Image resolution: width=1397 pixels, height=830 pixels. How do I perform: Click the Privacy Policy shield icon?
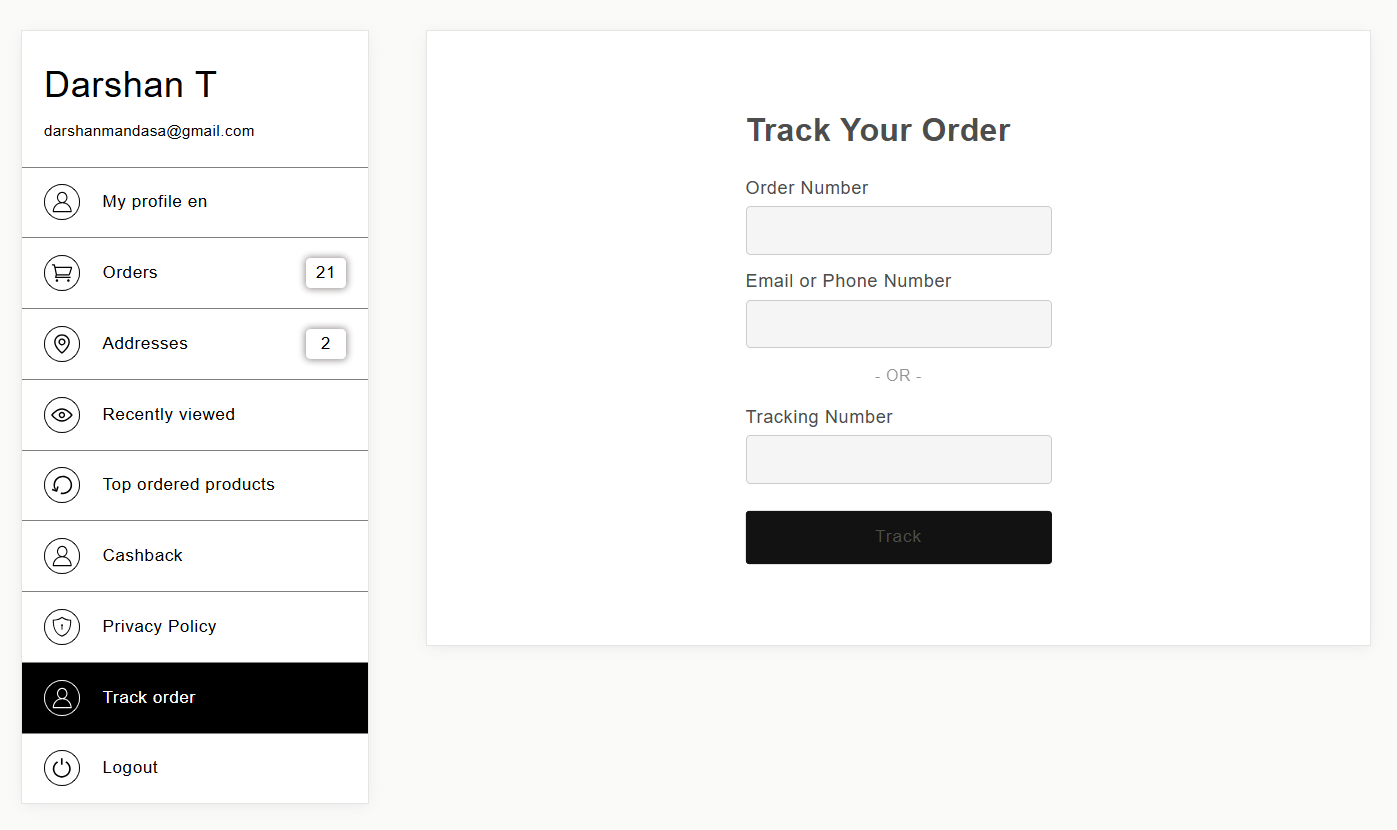[62, 627]
